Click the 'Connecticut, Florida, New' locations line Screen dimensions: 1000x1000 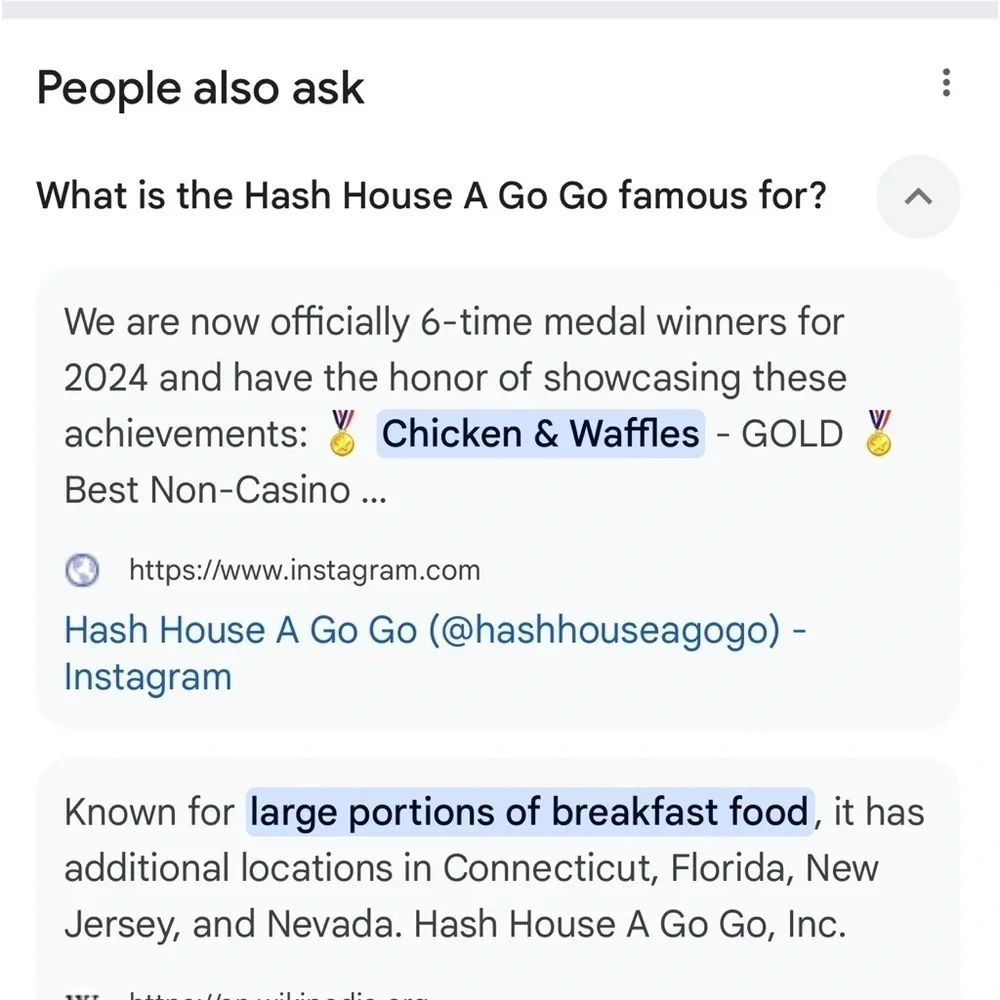point(471,868)
